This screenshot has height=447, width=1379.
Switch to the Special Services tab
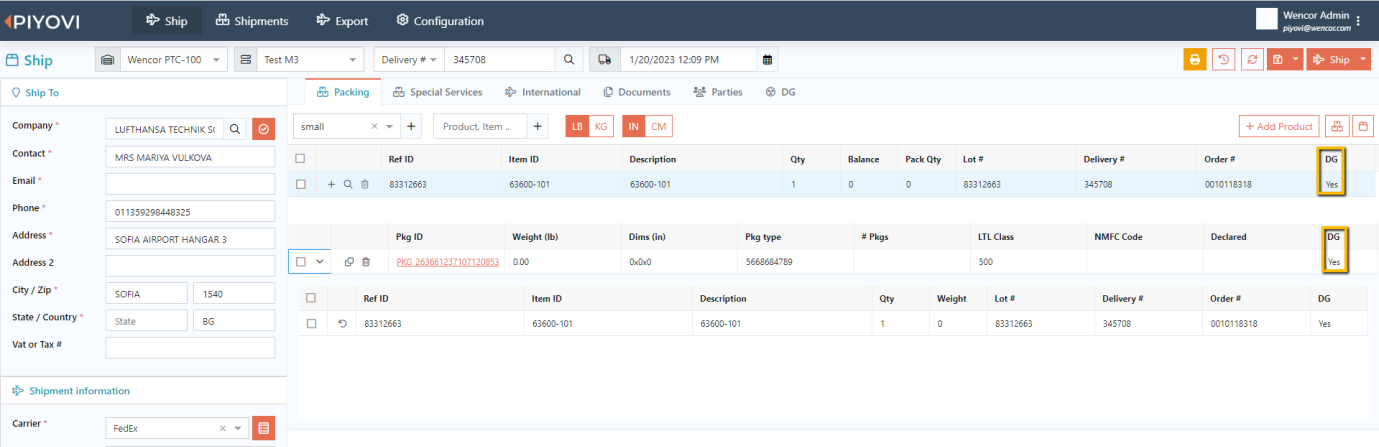click(x=438, y=92)
